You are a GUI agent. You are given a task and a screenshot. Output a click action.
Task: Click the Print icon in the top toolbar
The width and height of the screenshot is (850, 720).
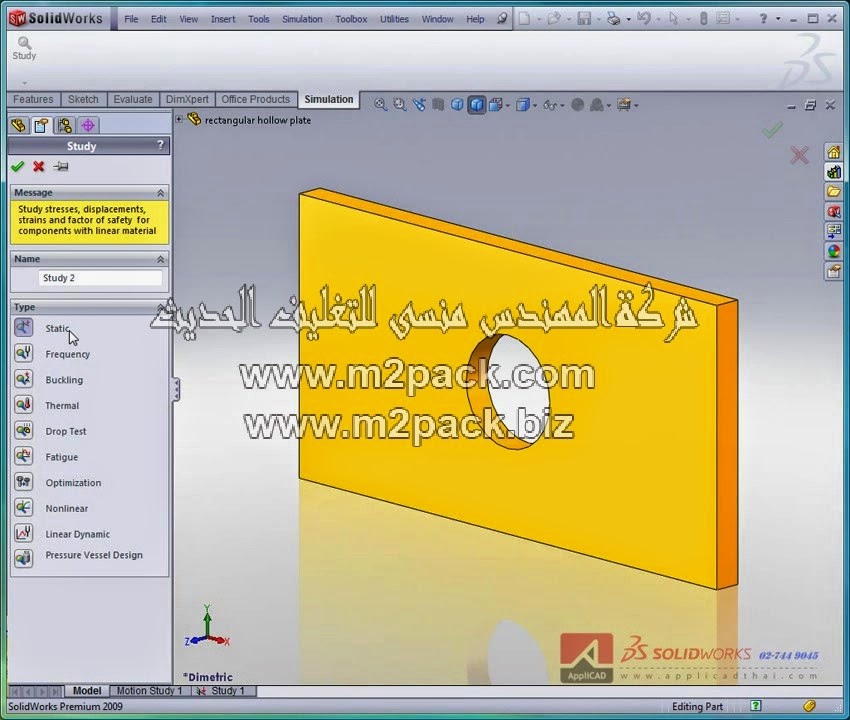point(614,19)
